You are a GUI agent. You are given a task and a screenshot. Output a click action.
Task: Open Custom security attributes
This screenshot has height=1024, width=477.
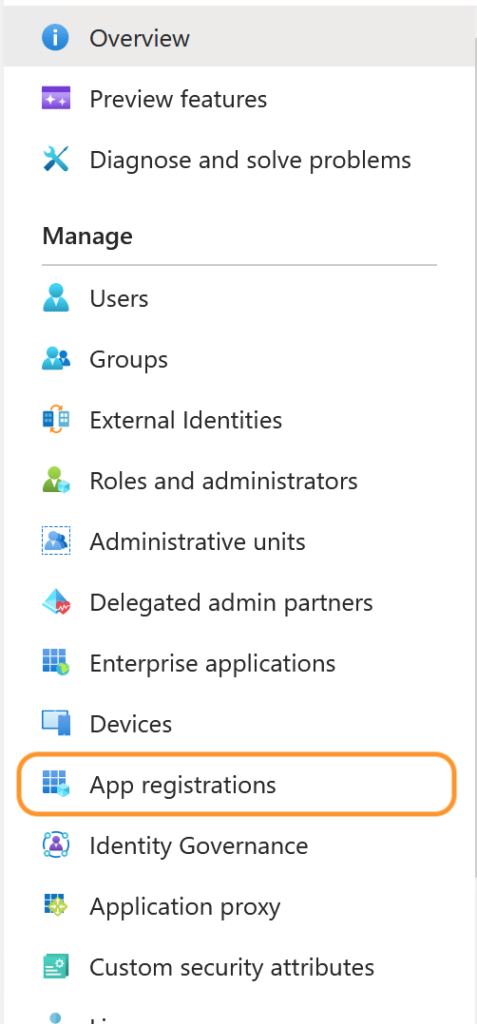tap(236, 967)
